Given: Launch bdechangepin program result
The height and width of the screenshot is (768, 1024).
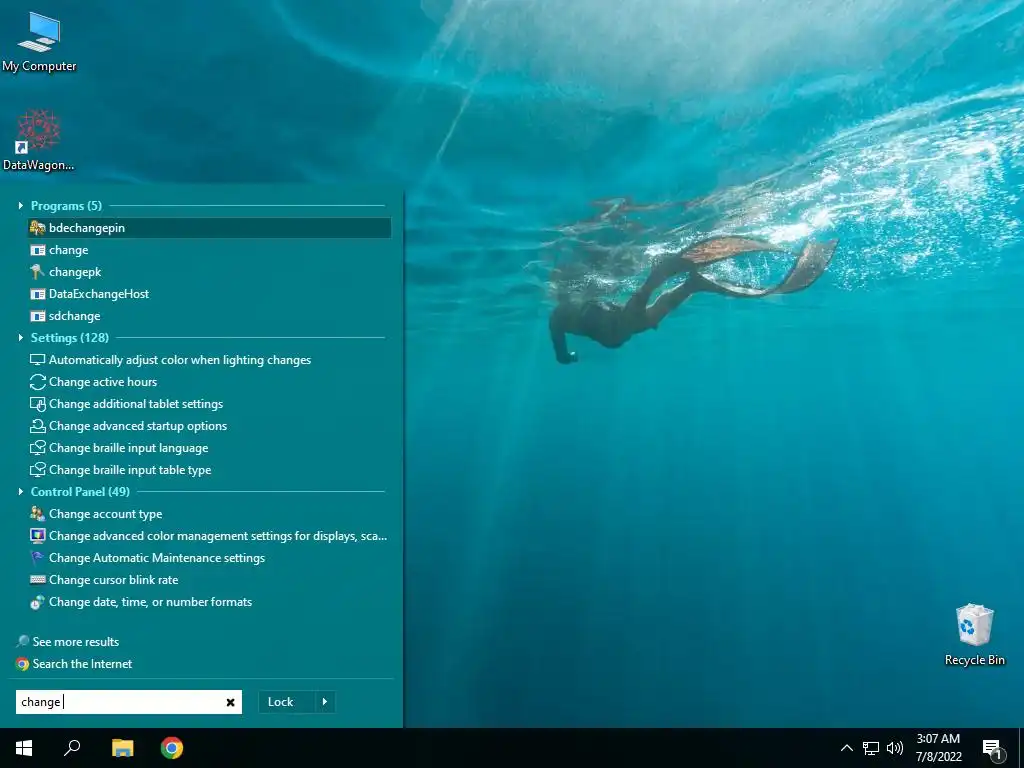Looking at the screenshot, I should click(209, 228).
